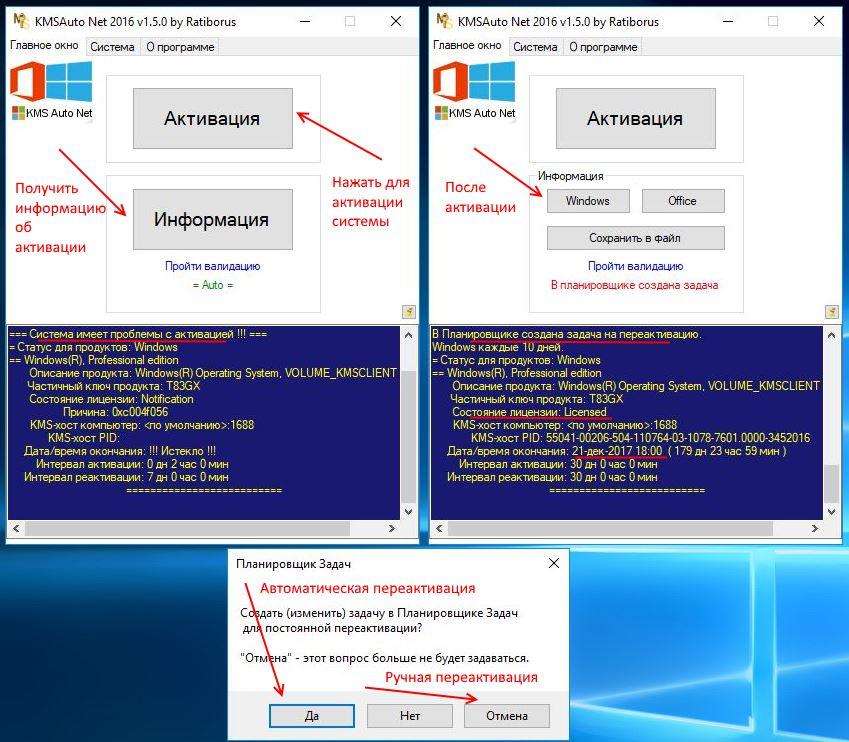Open О программе tab in left window

click(180, 47)
